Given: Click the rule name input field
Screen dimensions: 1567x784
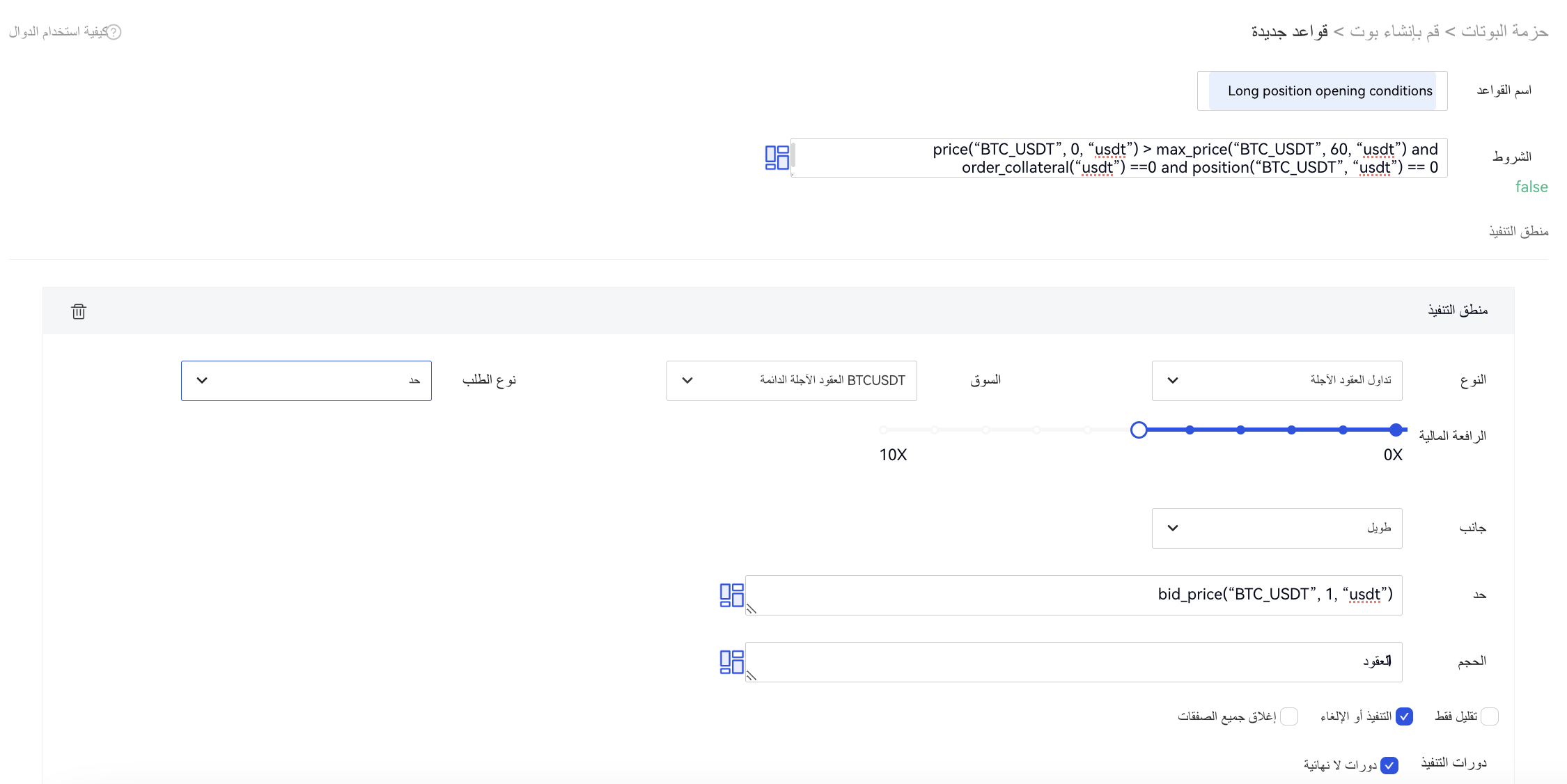Looking at the screenshot, I should click(1322, 91).
